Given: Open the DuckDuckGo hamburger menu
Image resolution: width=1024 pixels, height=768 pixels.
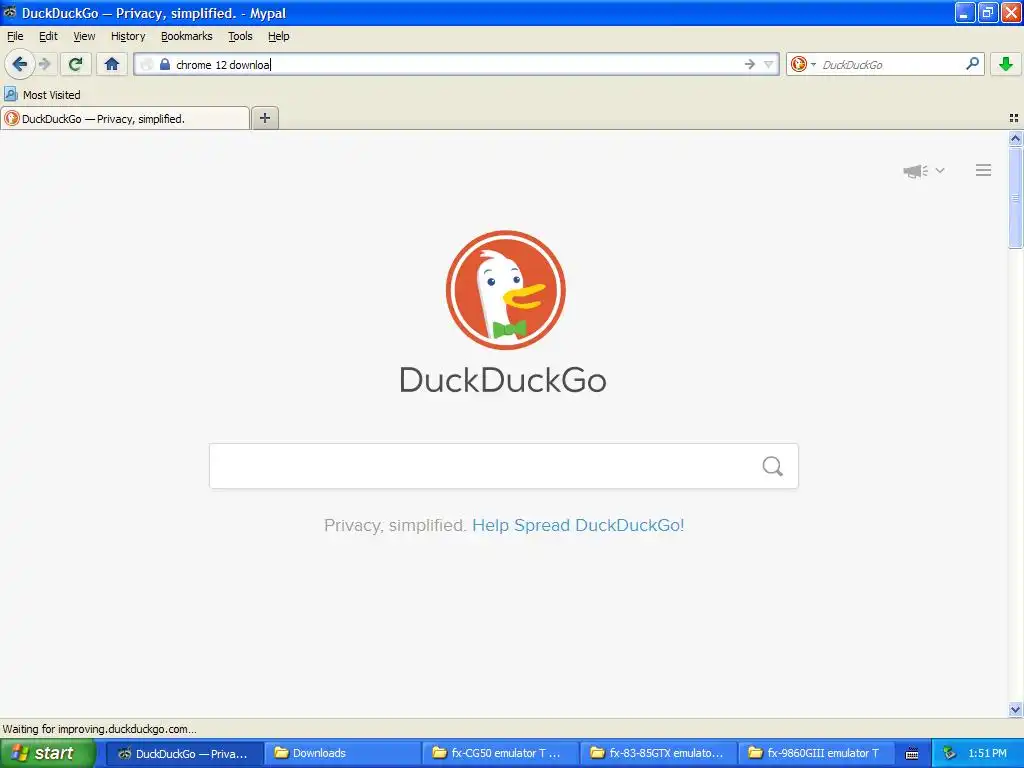Looking at the screenshot, I should pyautogui.click(x=984, y=170).
